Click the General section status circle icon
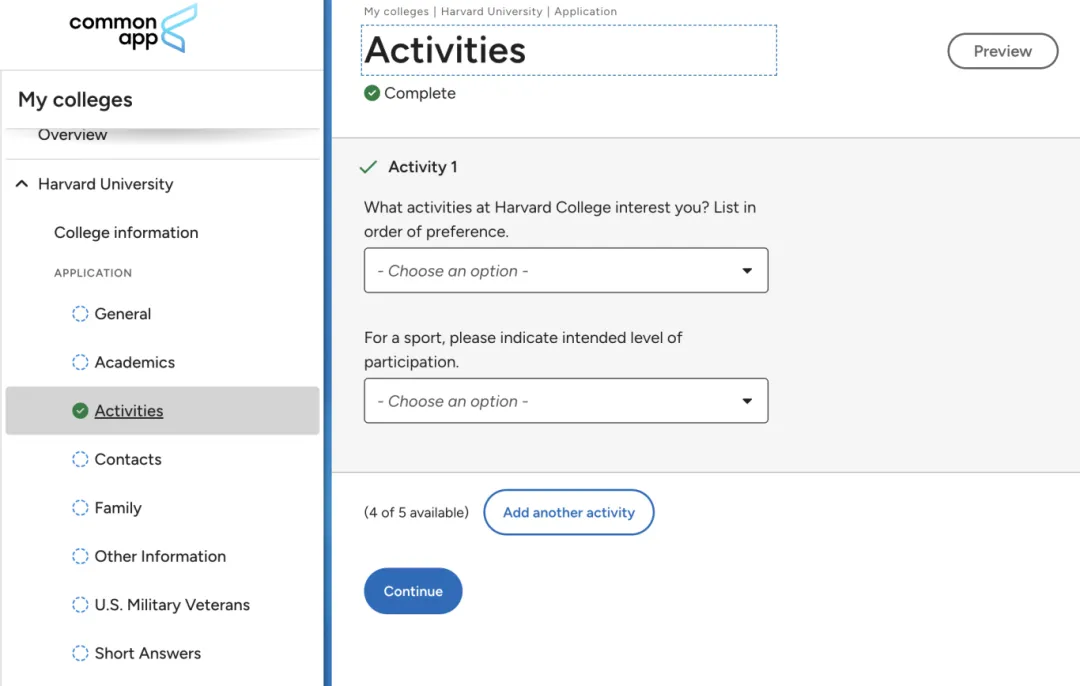 (80, 314)
